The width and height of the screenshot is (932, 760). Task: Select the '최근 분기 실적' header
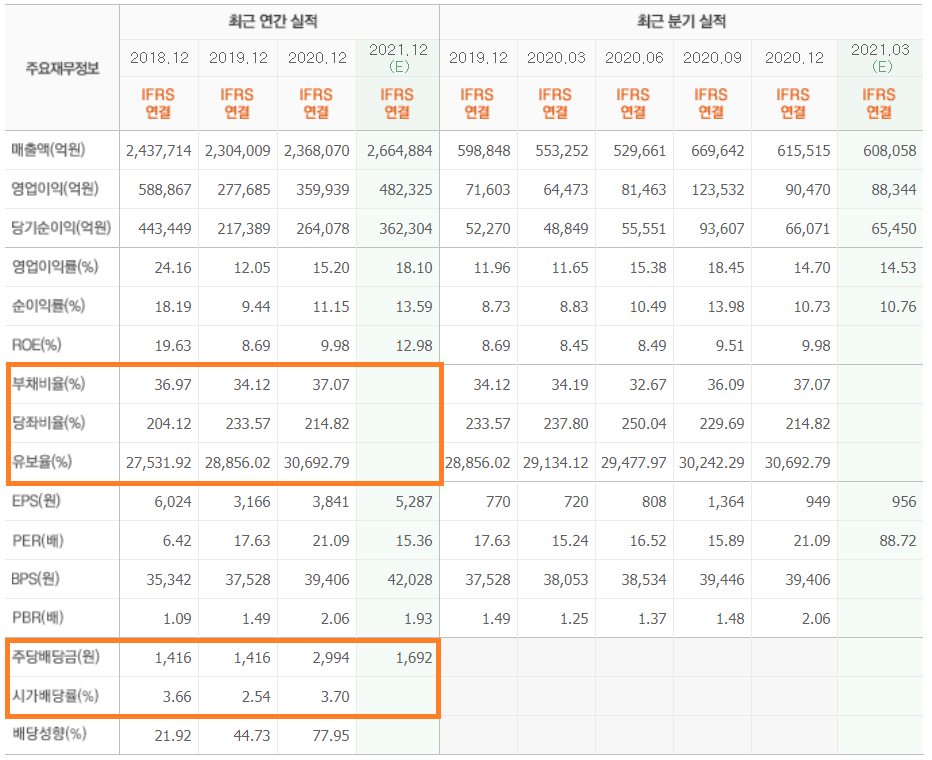[681, 22]
